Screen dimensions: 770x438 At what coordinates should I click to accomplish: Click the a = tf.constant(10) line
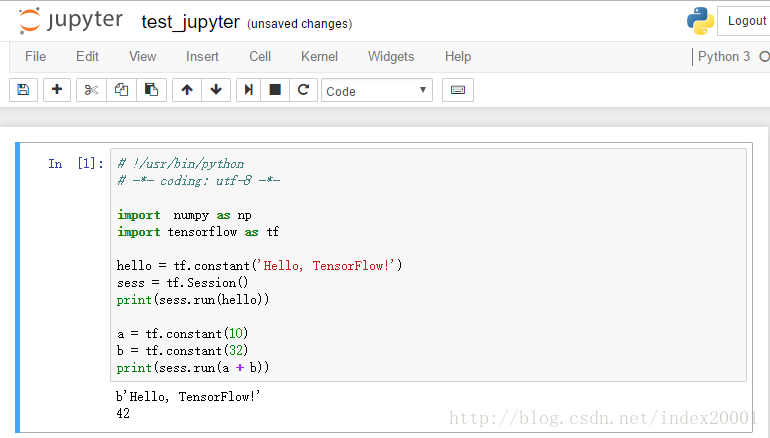[x=183, y=334]
